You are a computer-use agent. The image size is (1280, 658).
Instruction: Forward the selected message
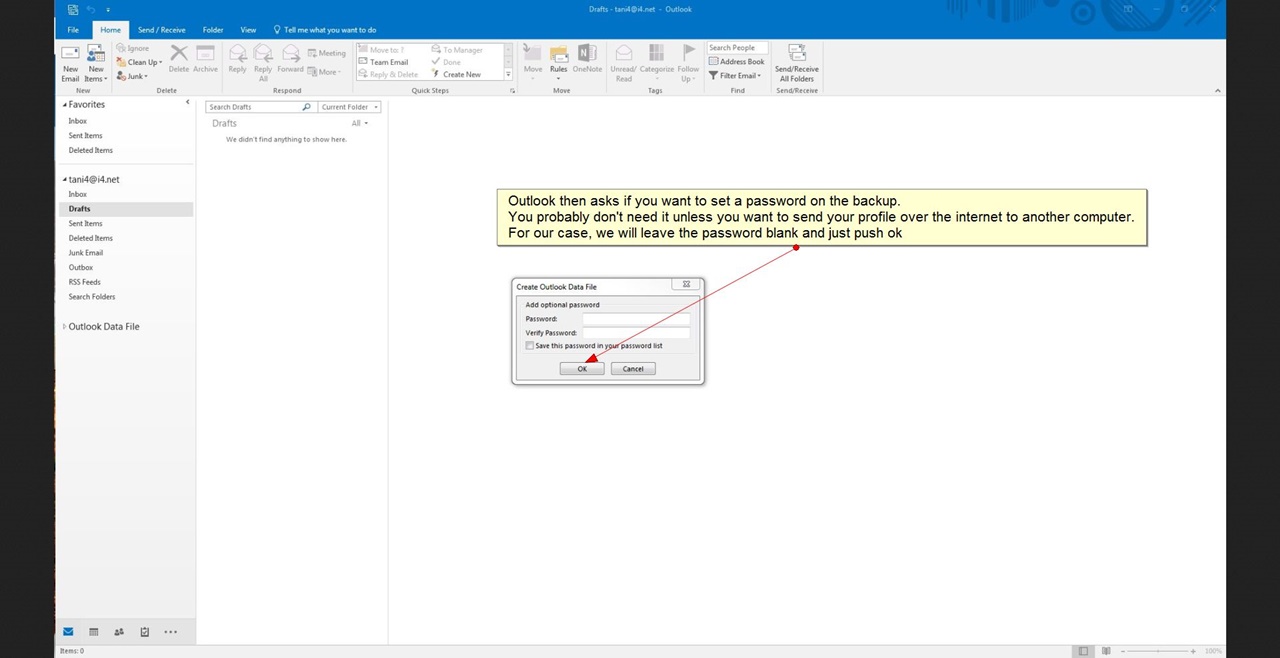(290, 60)
